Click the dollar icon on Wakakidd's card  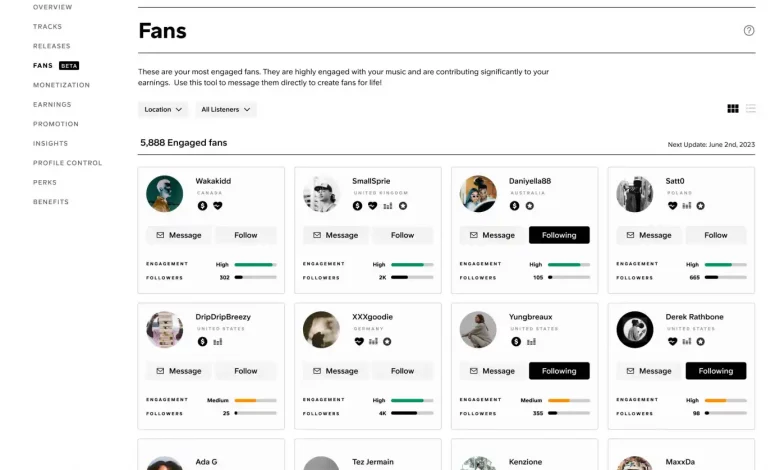pos(202,205)
